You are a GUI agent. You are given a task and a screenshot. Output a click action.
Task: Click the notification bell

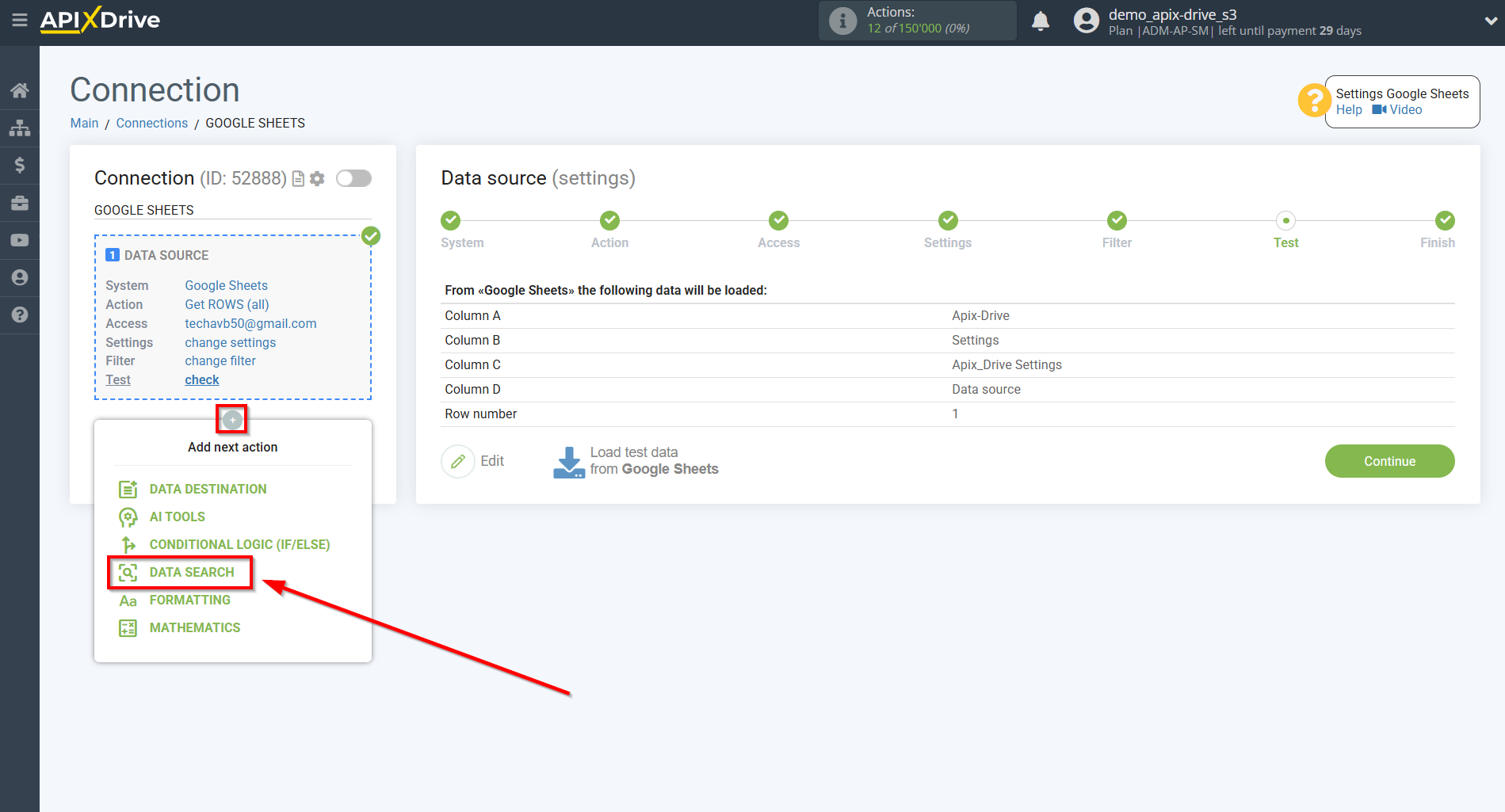point(1041,21)
